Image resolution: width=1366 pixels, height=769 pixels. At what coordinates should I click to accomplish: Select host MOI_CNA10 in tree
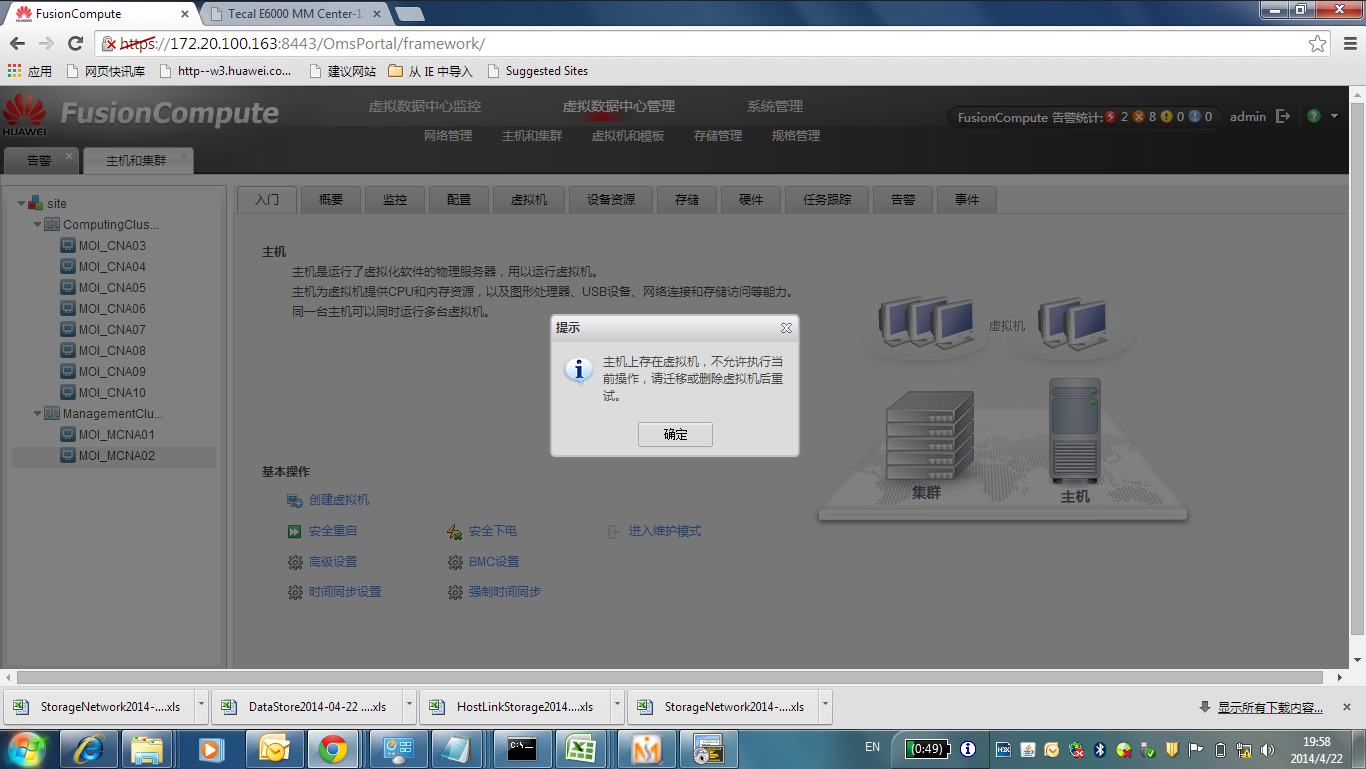(112, 393)
